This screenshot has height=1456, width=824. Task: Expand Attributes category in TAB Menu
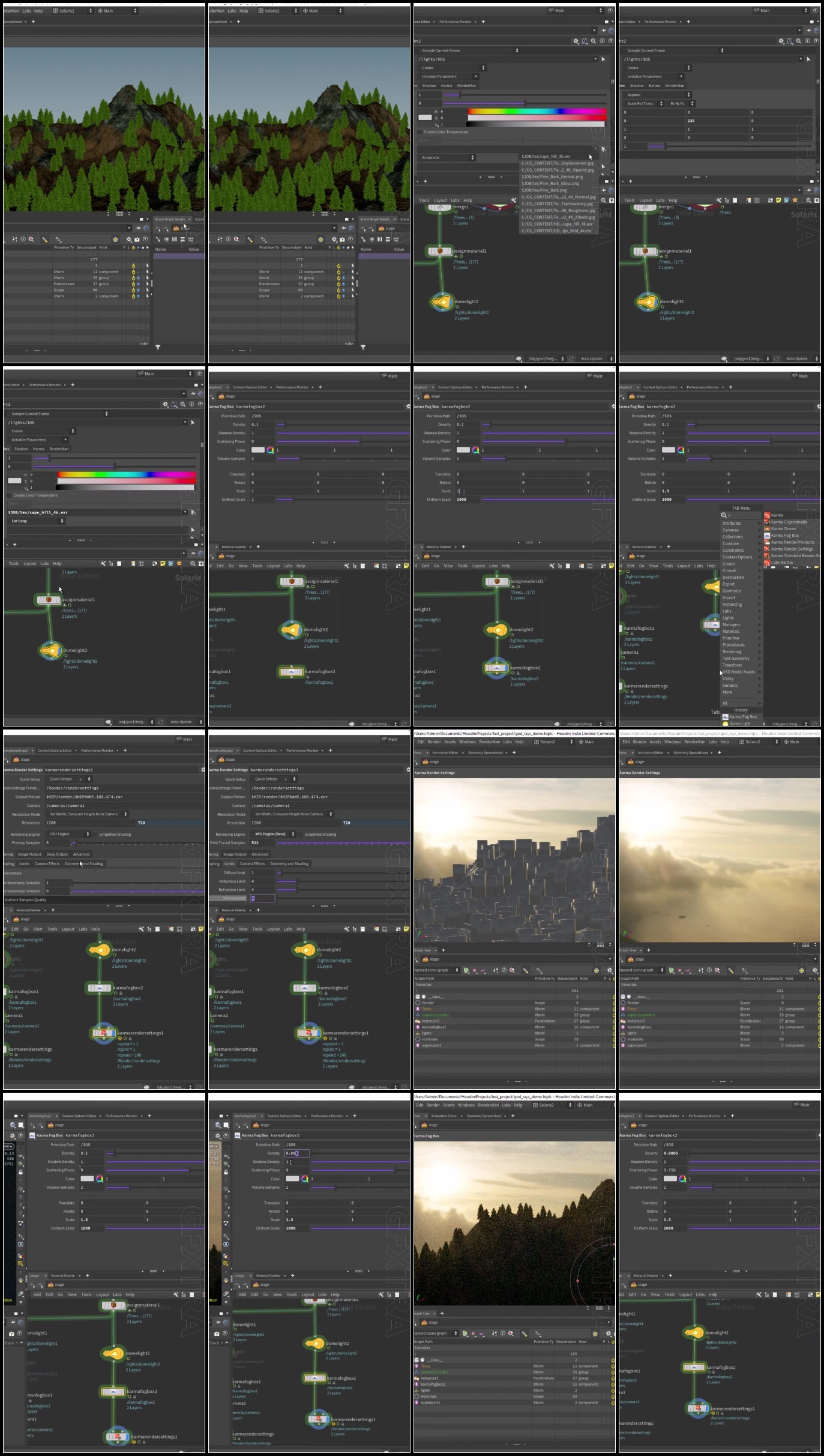pyautogui.click(x=741, y=523)
